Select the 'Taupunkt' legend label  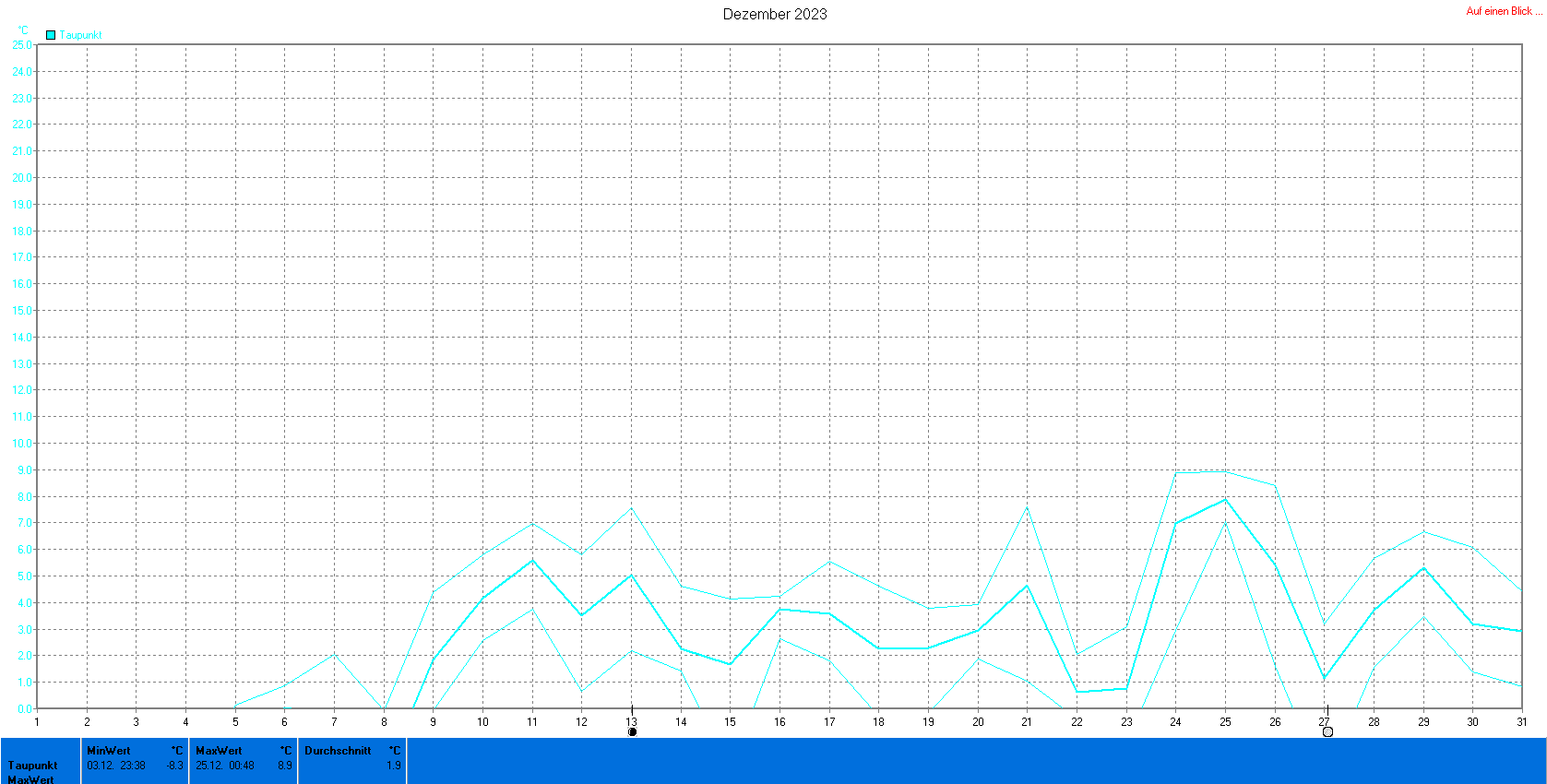click(81, 35)
